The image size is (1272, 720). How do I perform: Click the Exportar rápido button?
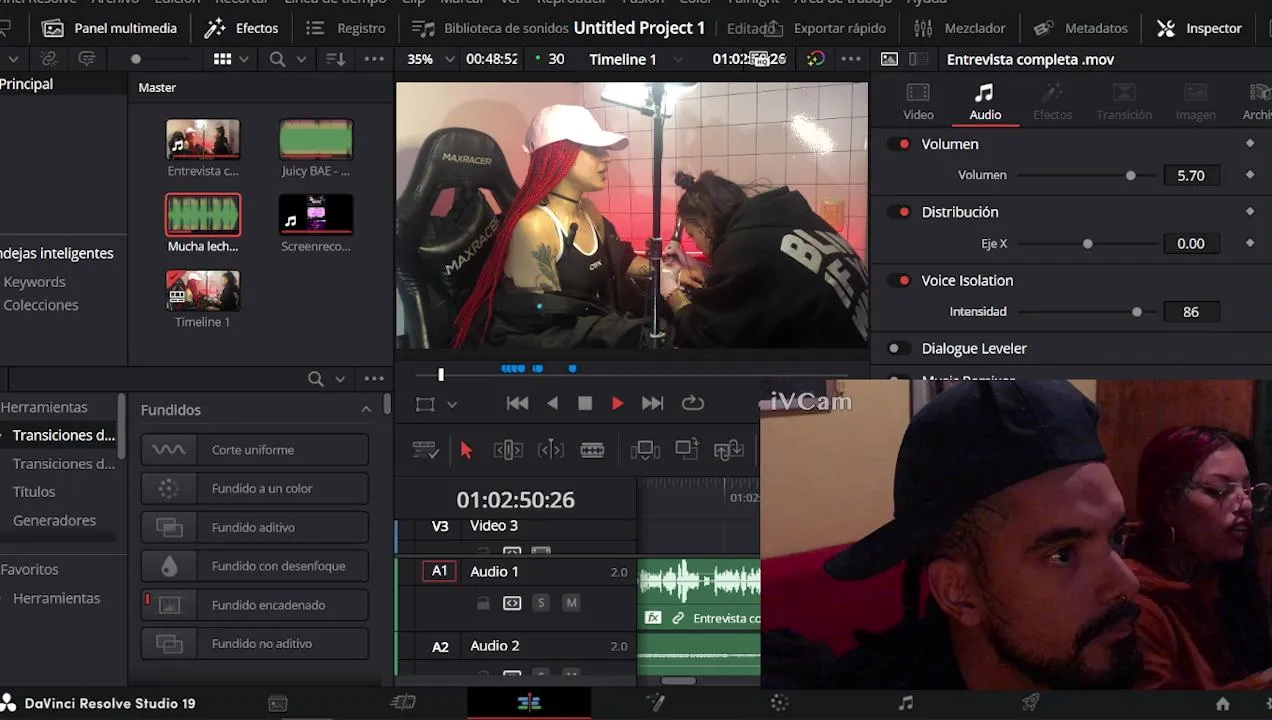click(x=827, y=28)
